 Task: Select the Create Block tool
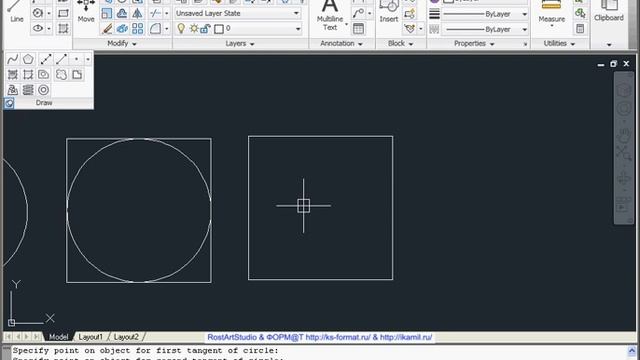point(409,13)
